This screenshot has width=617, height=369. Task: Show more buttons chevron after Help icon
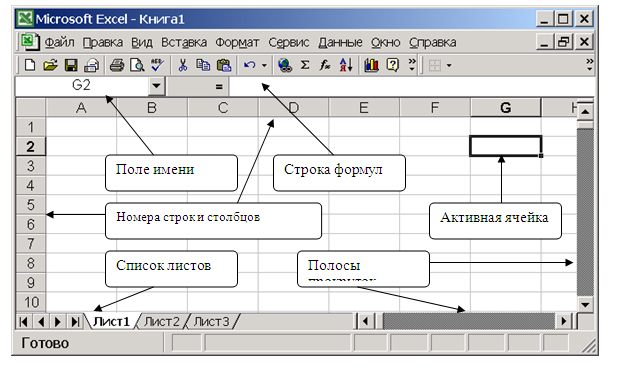pos(412,65)
